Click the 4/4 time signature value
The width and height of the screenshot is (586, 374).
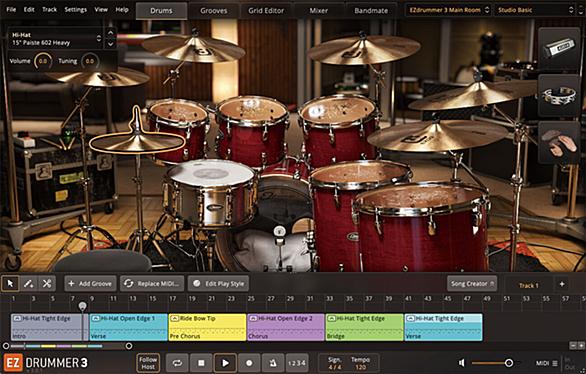pyautogui.click(x=334, y=367)
